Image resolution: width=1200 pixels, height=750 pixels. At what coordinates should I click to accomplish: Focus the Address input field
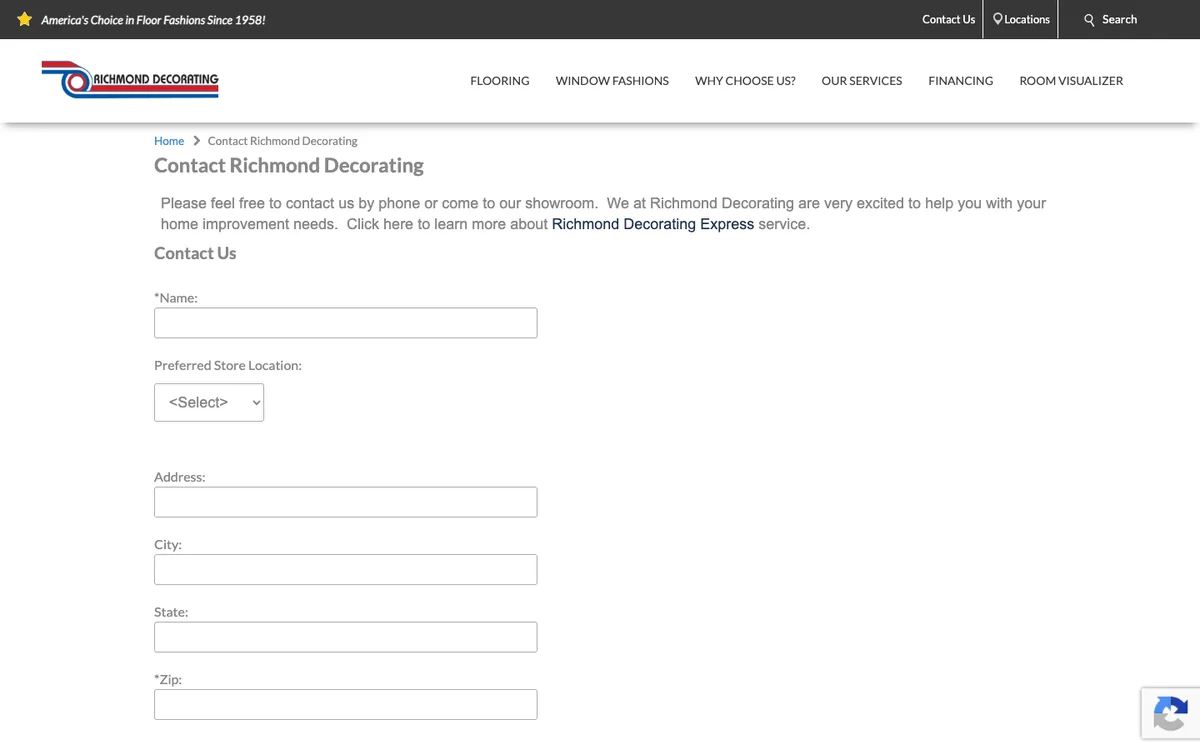point(345,502)
